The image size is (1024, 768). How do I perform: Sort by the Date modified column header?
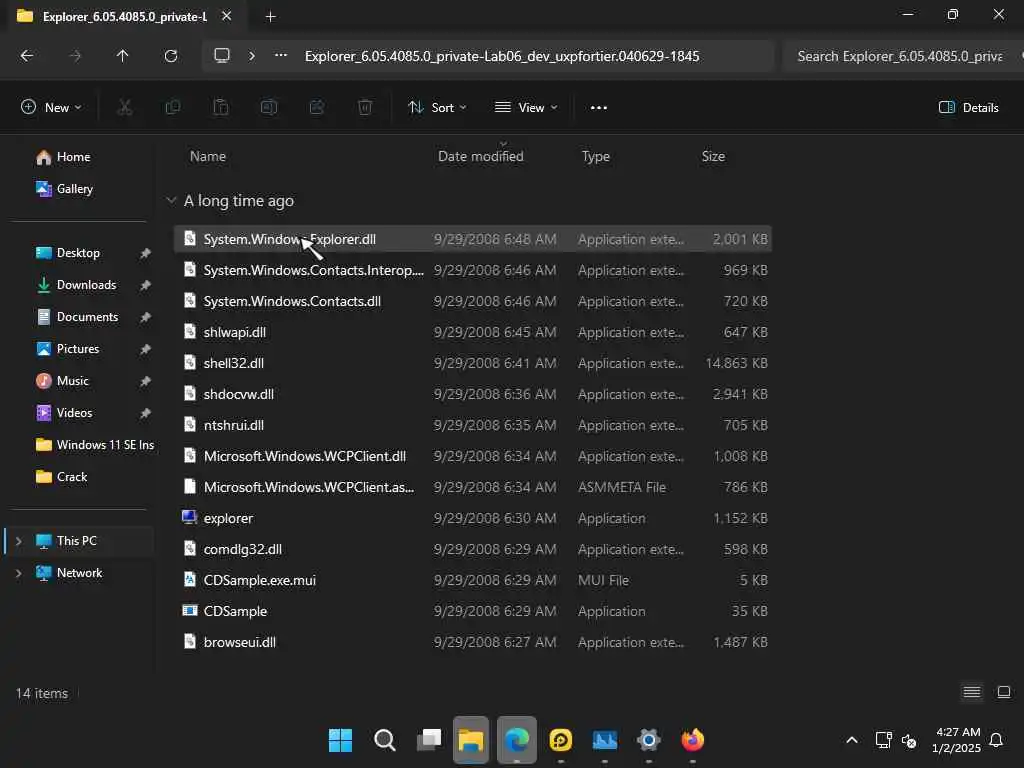pos(481,157)
